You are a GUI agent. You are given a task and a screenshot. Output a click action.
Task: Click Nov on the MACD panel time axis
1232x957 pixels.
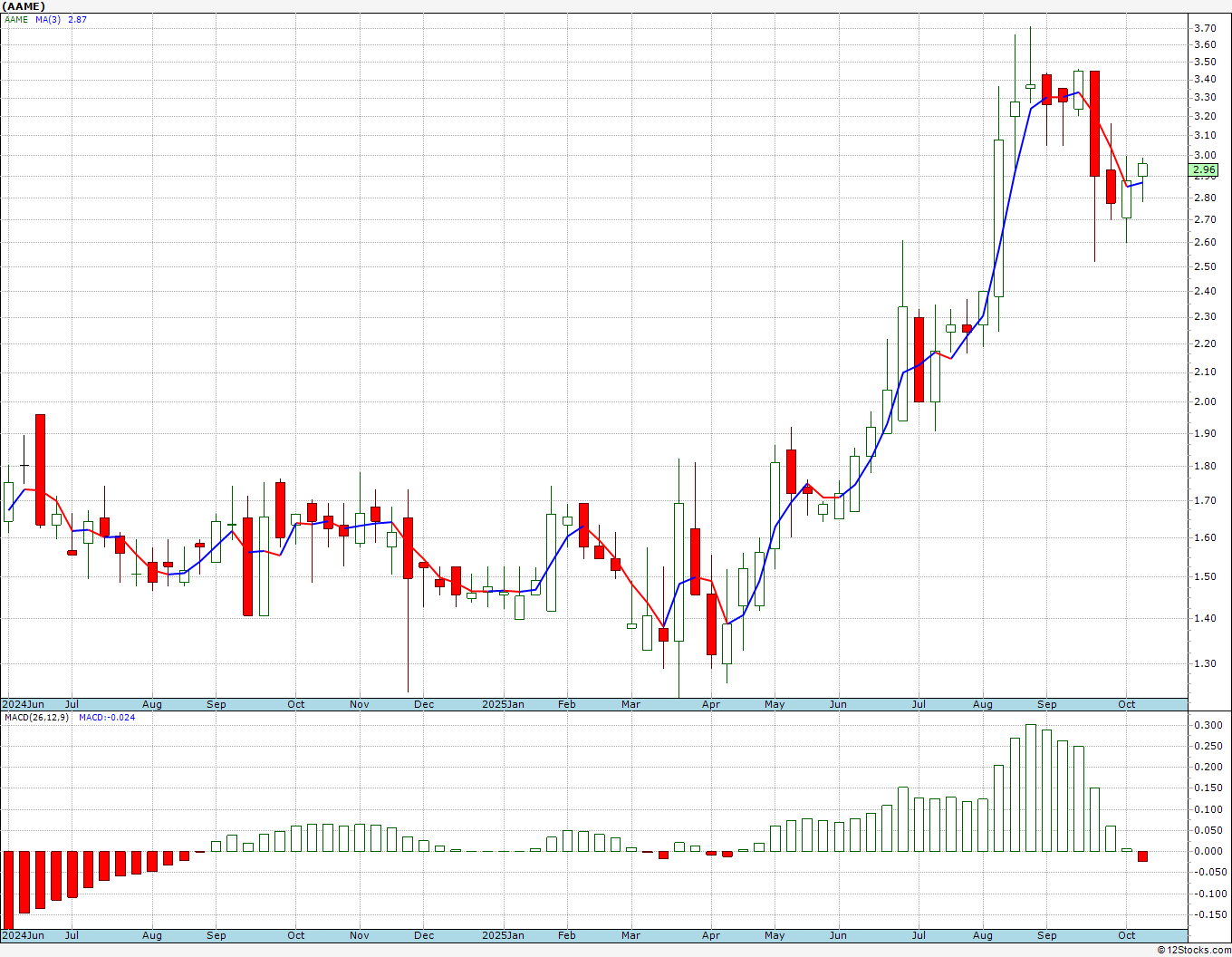click(360, 936)
